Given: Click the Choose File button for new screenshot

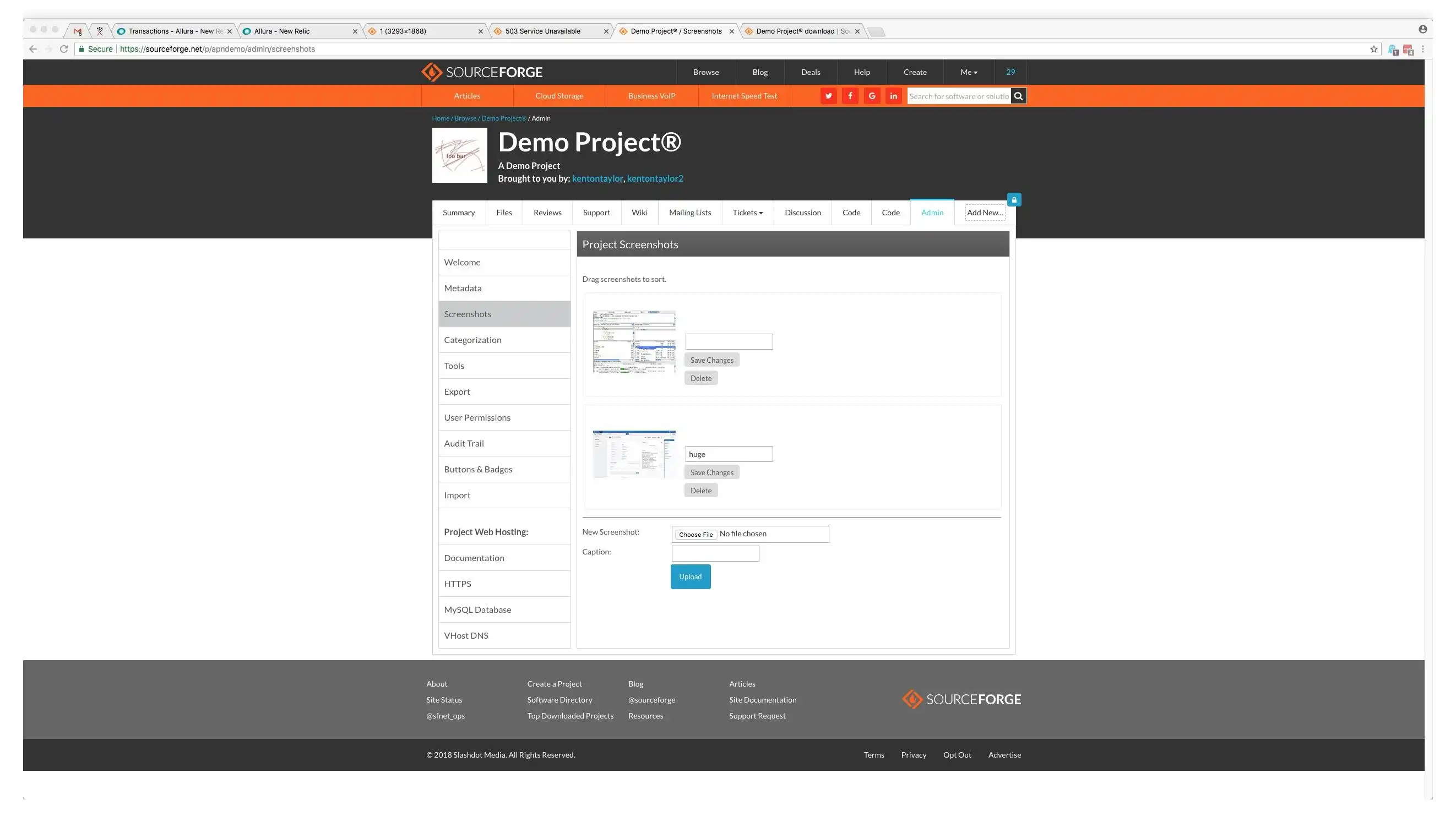Looking at the screenshot, I should pos(696,533).
